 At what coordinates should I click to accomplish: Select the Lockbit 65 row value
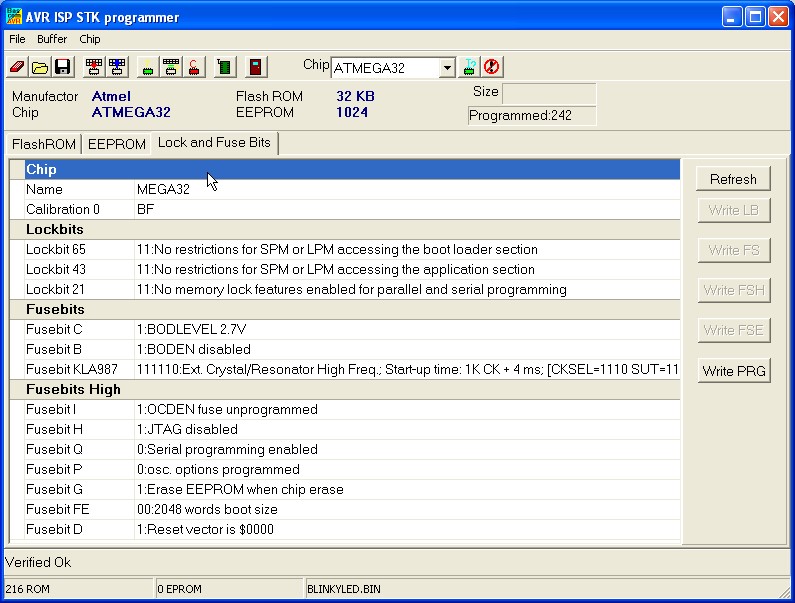coord(407,250)
